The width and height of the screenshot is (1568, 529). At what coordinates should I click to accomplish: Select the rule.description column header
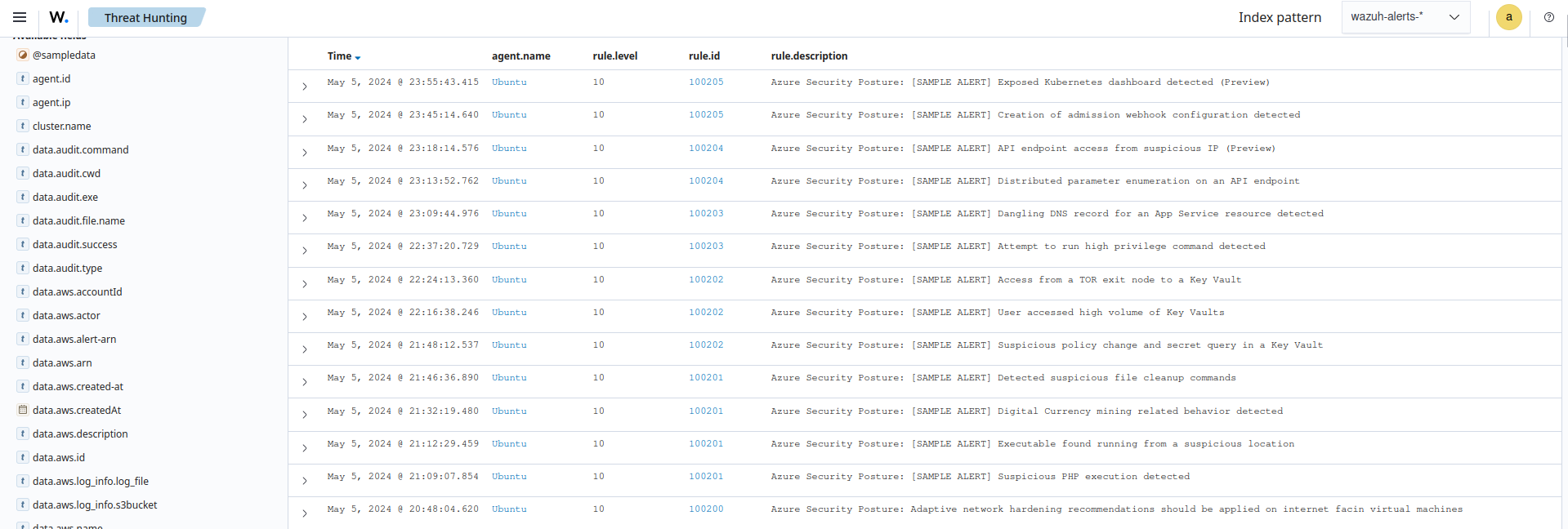pyautogui.click(x=809, y=56)
